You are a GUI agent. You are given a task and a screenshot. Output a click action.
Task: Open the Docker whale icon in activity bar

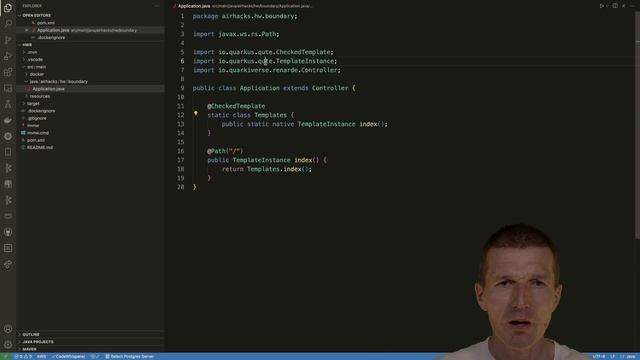pyautogui.click(x=8, y=120)
